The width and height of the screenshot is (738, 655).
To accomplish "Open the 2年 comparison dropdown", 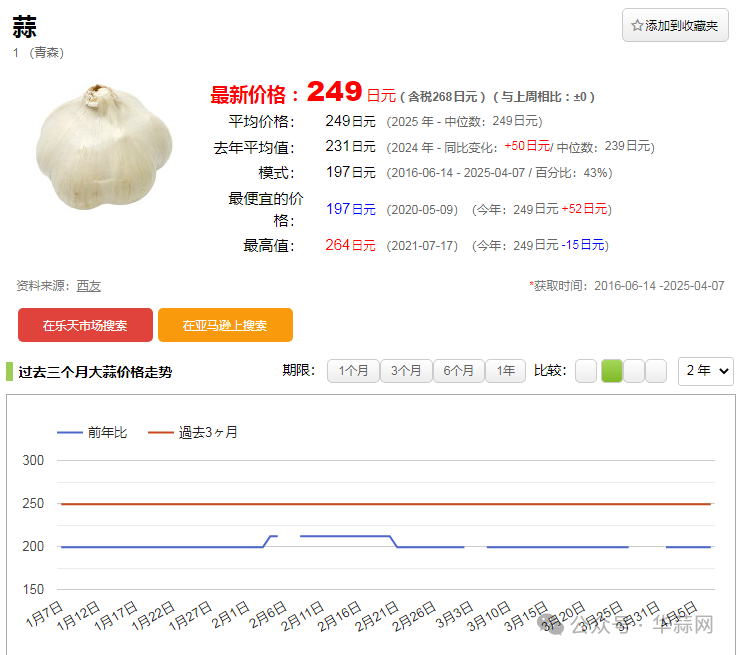I will click(705, 371).
